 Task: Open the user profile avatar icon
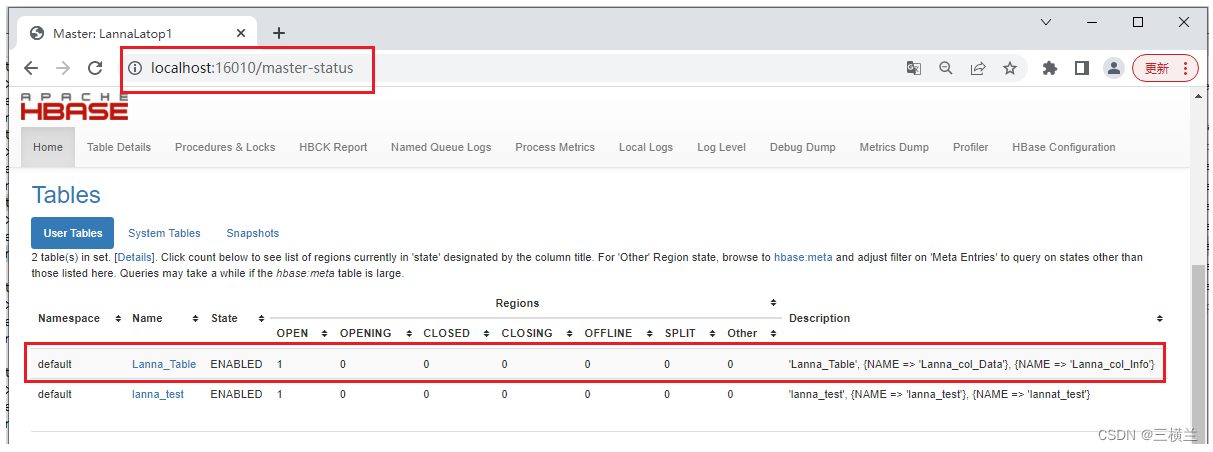tap(1113, 68)
